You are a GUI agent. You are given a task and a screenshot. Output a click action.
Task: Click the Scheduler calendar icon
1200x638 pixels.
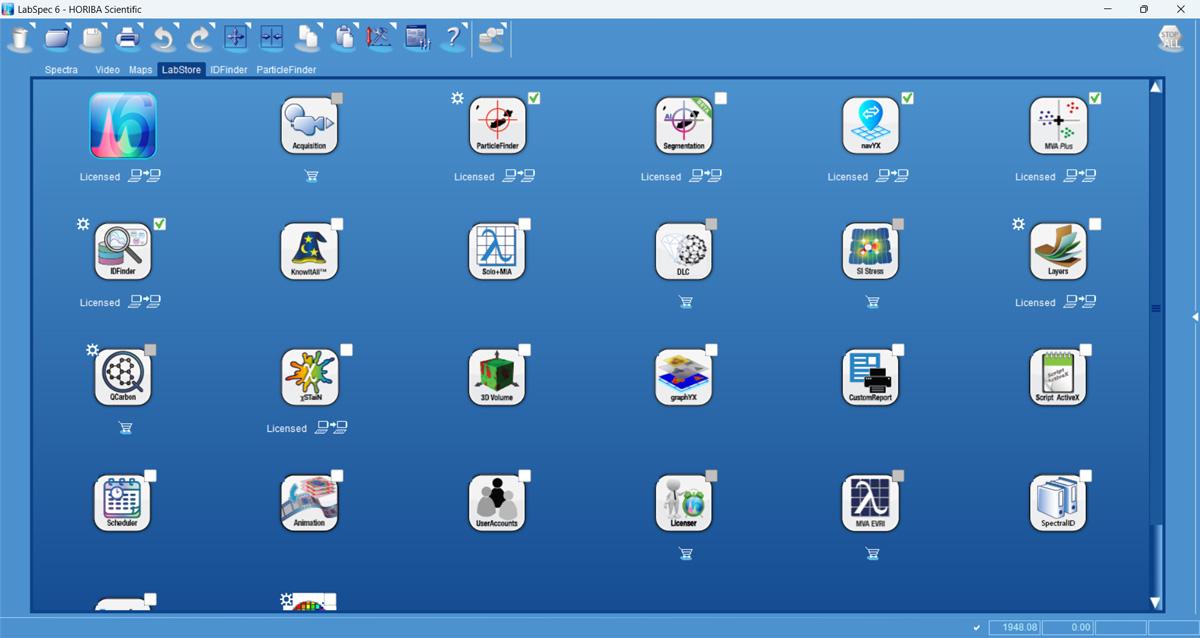[x=122, y=502]
